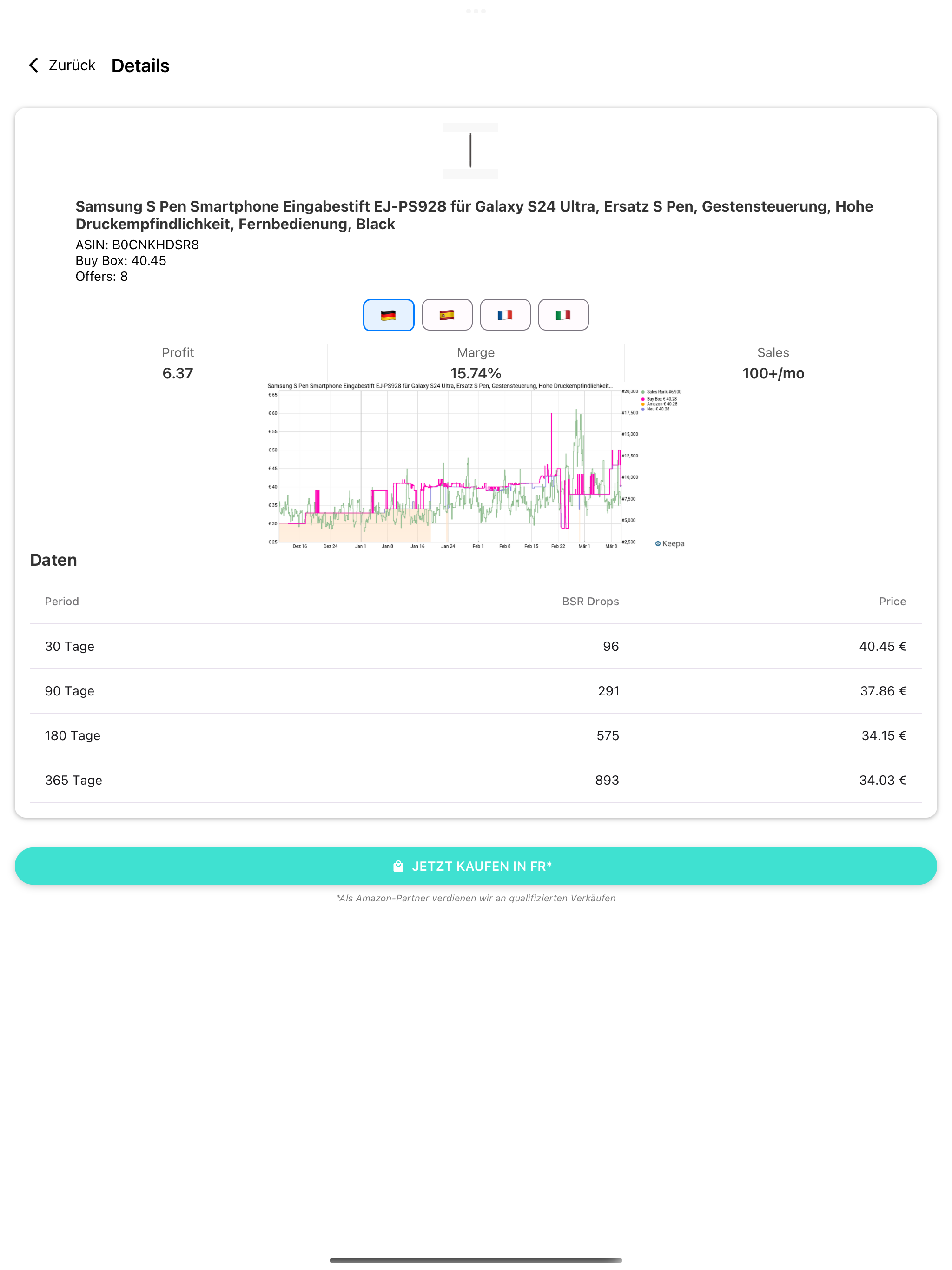Click price 37.86 € in table

tap(884, 691)
